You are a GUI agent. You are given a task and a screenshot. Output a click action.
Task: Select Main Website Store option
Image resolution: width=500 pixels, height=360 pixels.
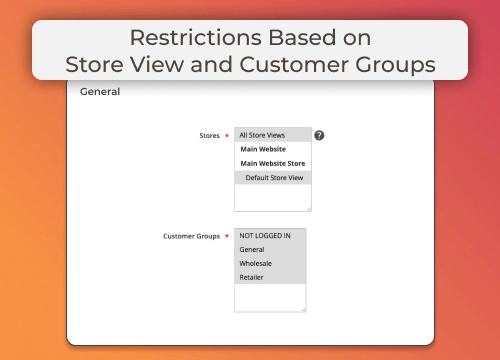(x=273, y=163)
